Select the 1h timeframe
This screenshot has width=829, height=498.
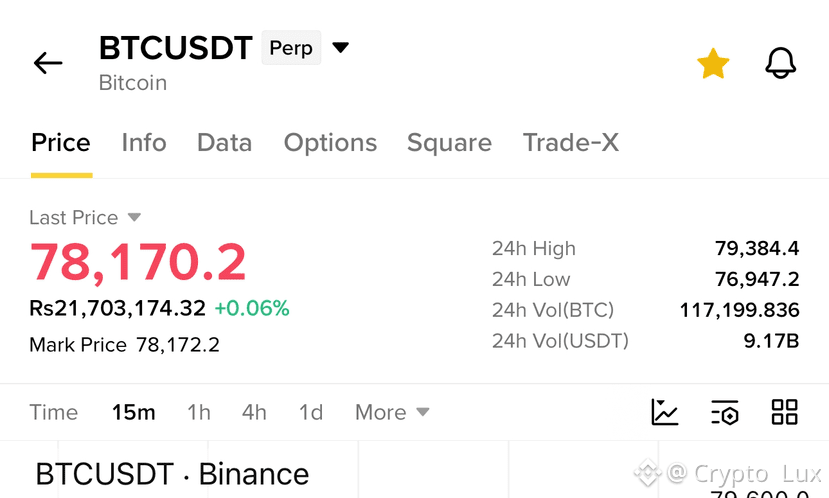[x=199, y=412]
